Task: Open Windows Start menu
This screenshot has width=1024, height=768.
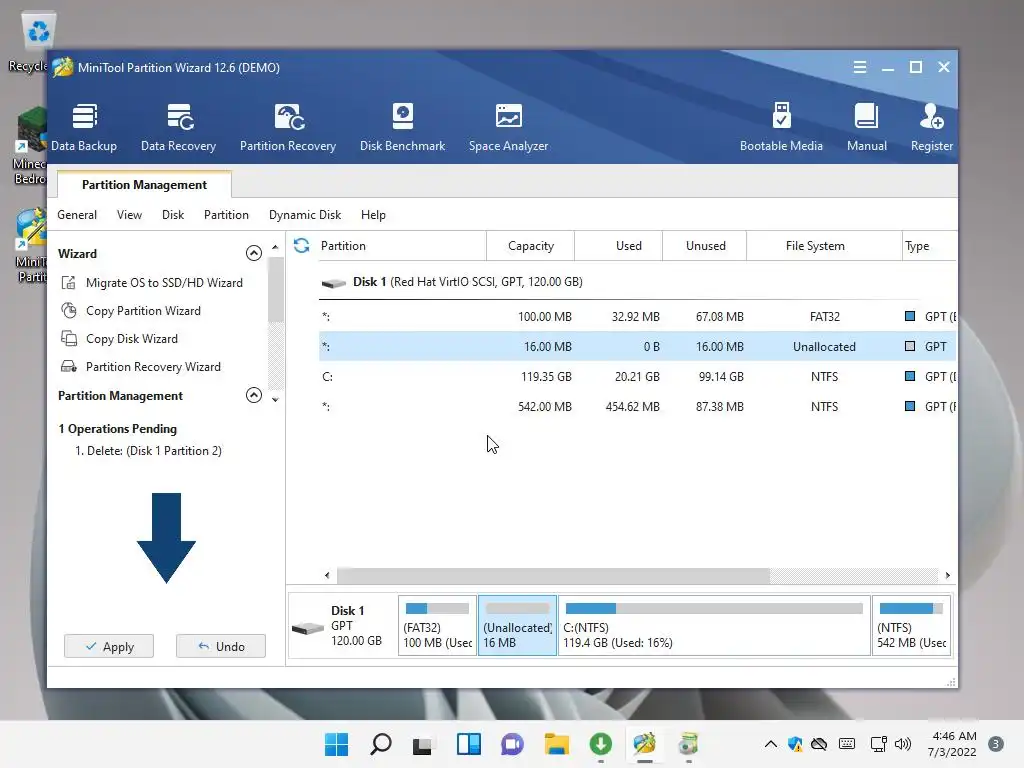Action: (336, 744)
